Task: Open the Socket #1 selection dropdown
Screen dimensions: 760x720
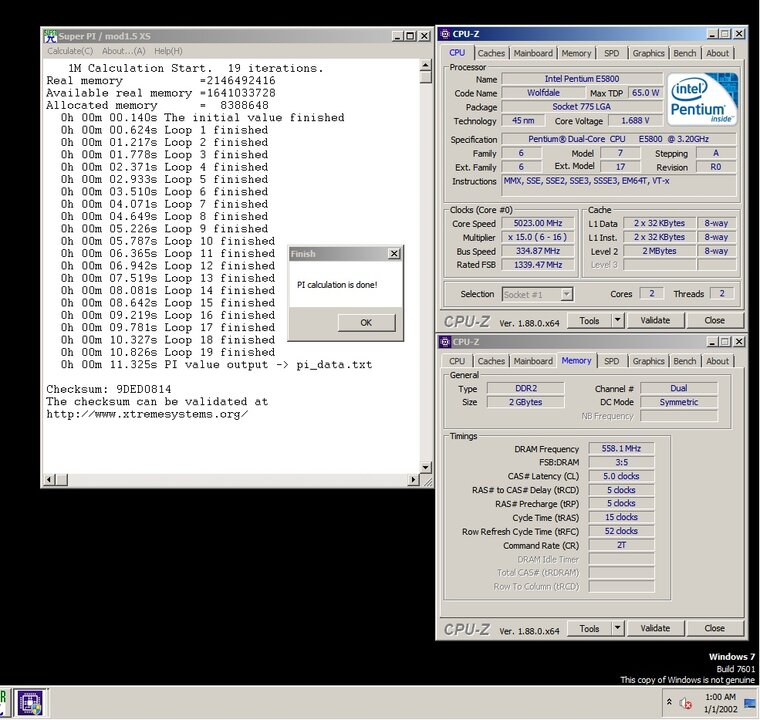Action: tap(538, 294)
